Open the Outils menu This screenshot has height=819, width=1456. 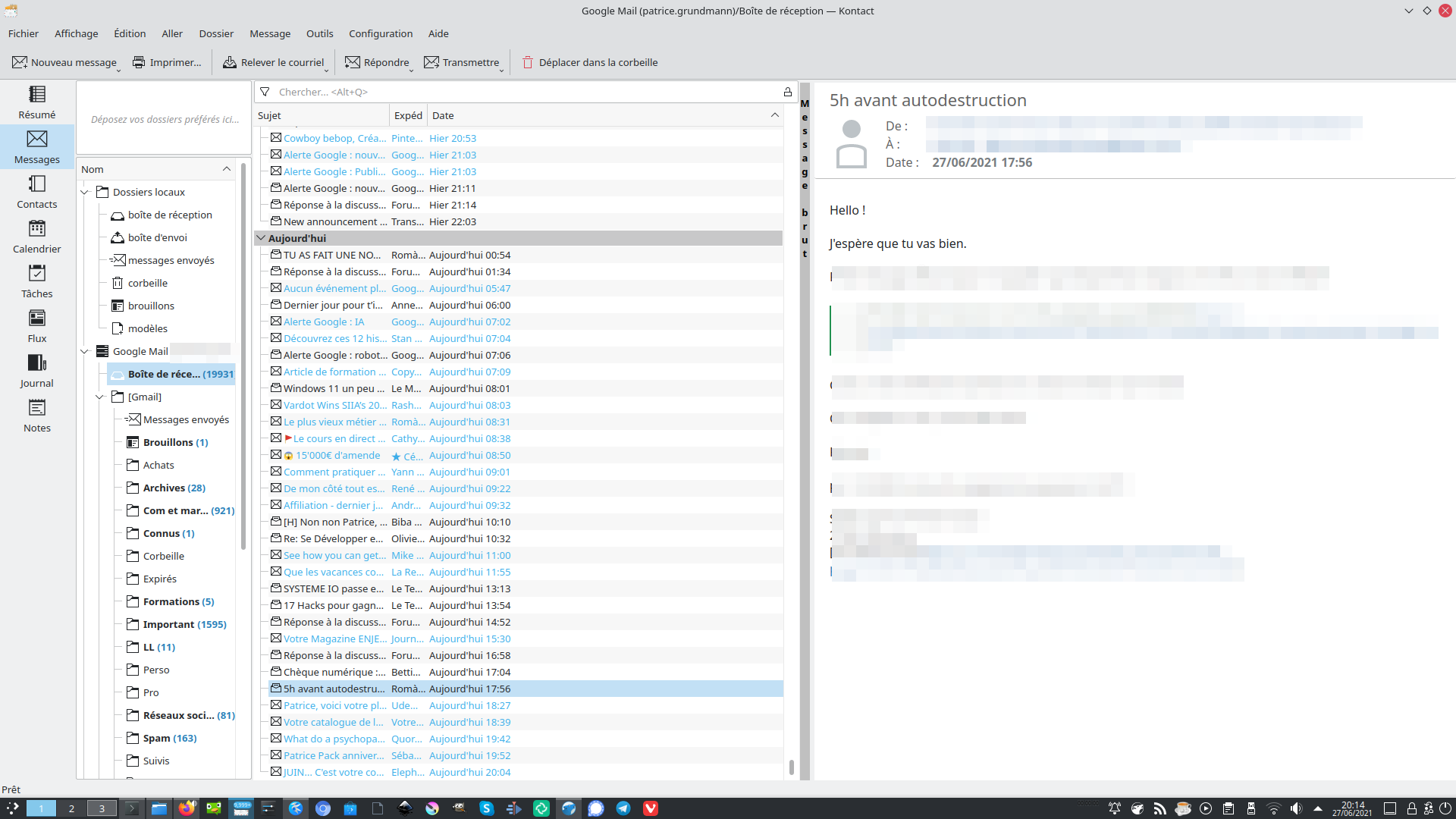point(319,33)
